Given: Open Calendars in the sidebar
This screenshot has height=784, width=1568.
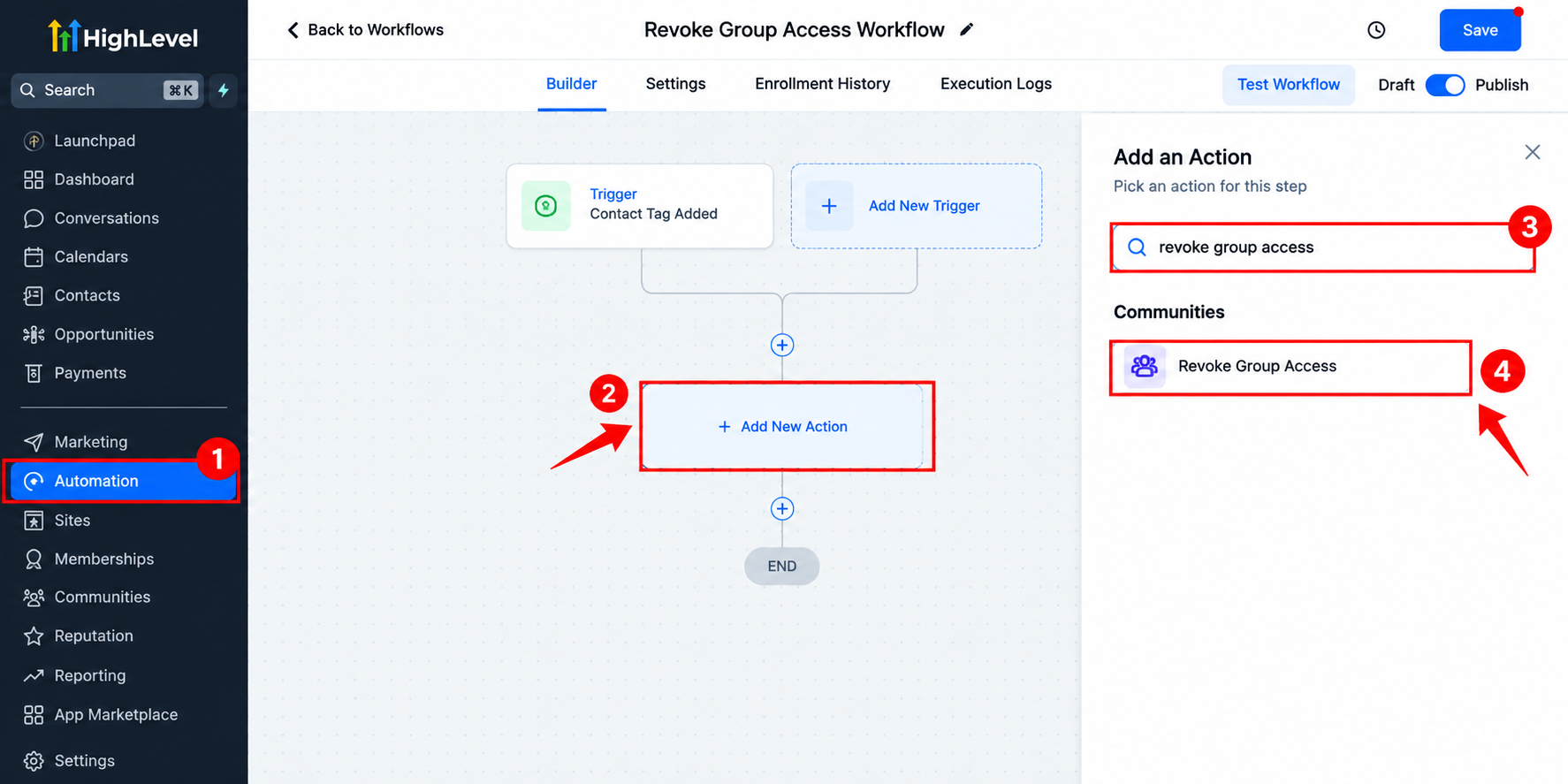Looking at the screenshot, I should pos(91,257).
